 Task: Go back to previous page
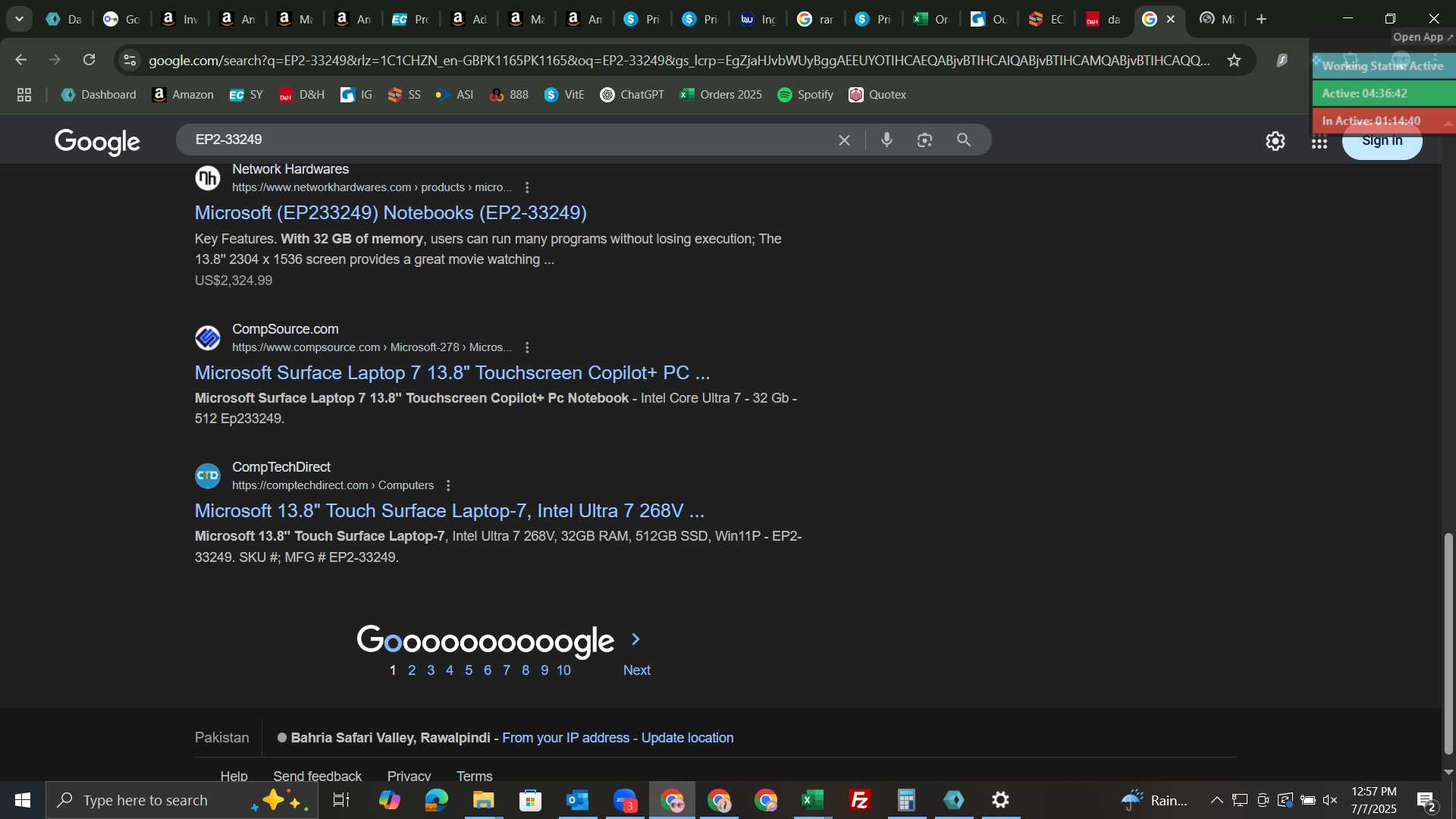tap(21, 60)
